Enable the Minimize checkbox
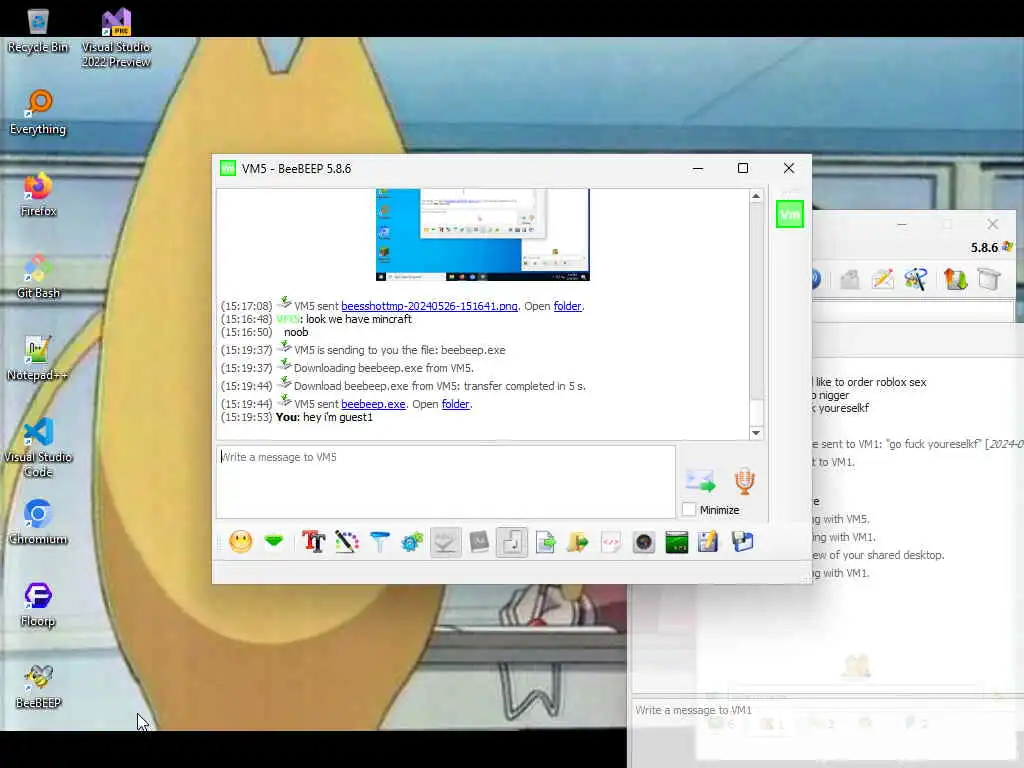This screenshot has height=768, width=1024. (689, 509)
